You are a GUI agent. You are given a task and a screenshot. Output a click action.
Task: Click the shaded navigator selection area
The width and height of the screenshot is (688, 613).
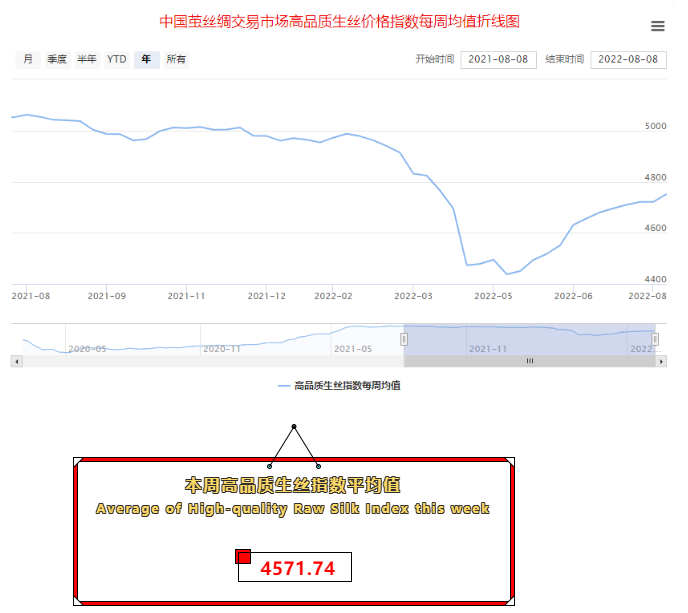coord(530,338)
